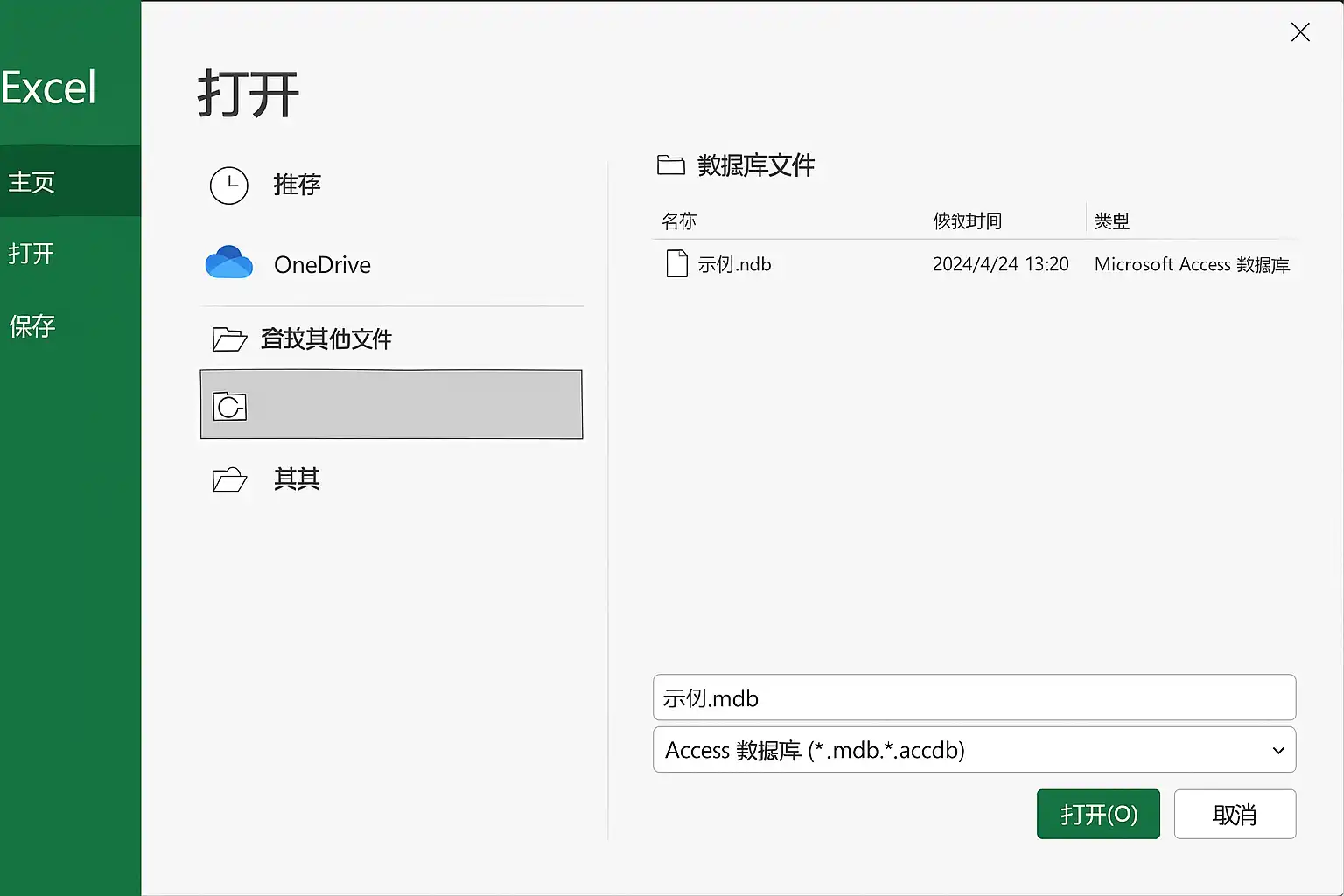Viewport: 1344px width, 896px height.
Task: Open the Access 数据库 file type dropdown
Action: [x=974, y=750]
